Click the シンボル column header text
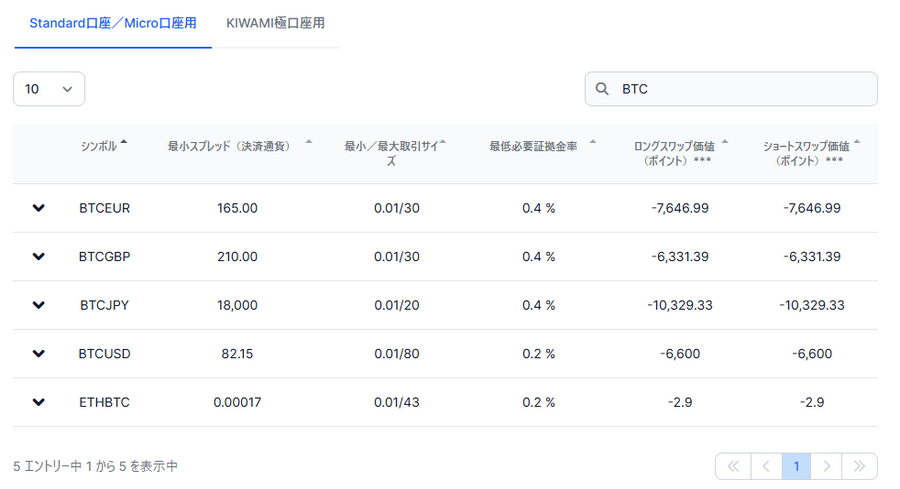900x489 pixels. [99, 146]
